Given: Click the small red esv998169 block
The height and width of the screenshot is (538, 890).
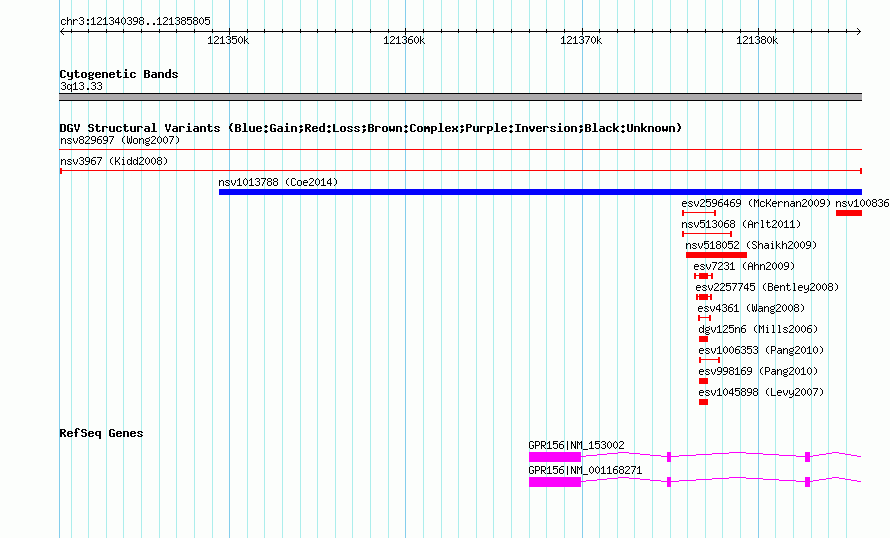Looking at the screenshot, I should [x=703, y=381].
